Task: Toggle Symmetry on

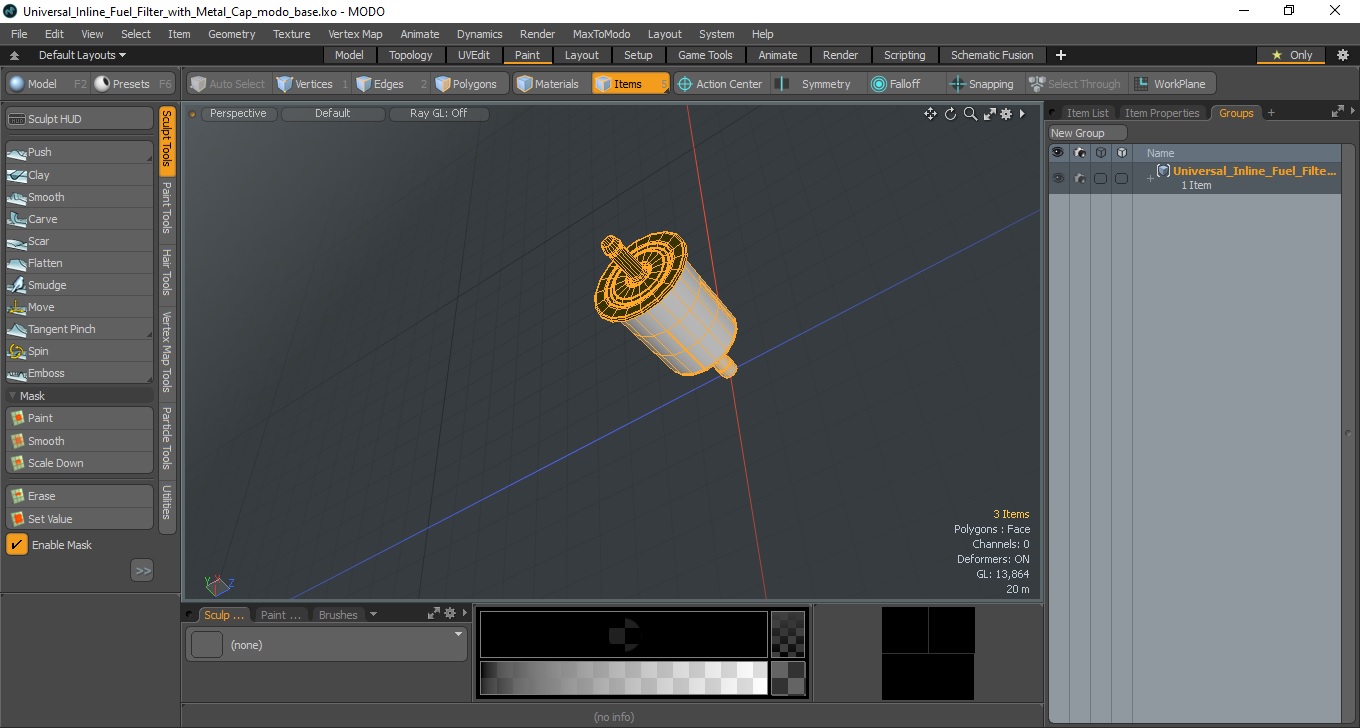Action: (815, 84)
